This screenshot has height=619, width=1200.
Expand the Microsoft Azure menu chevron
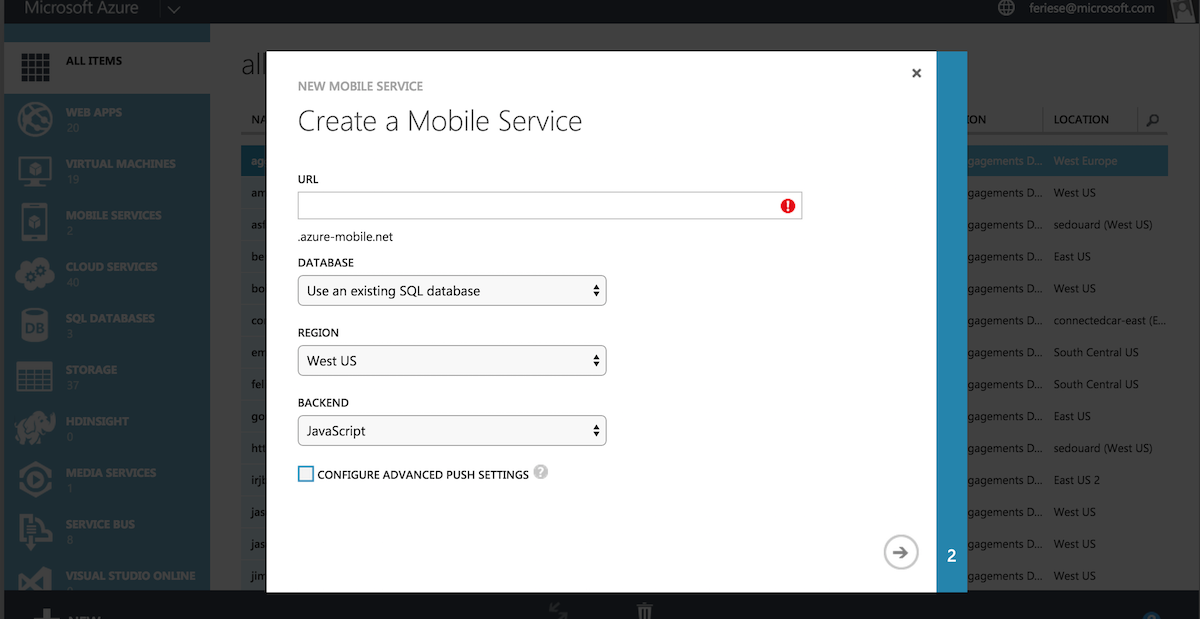coord(173,10)
